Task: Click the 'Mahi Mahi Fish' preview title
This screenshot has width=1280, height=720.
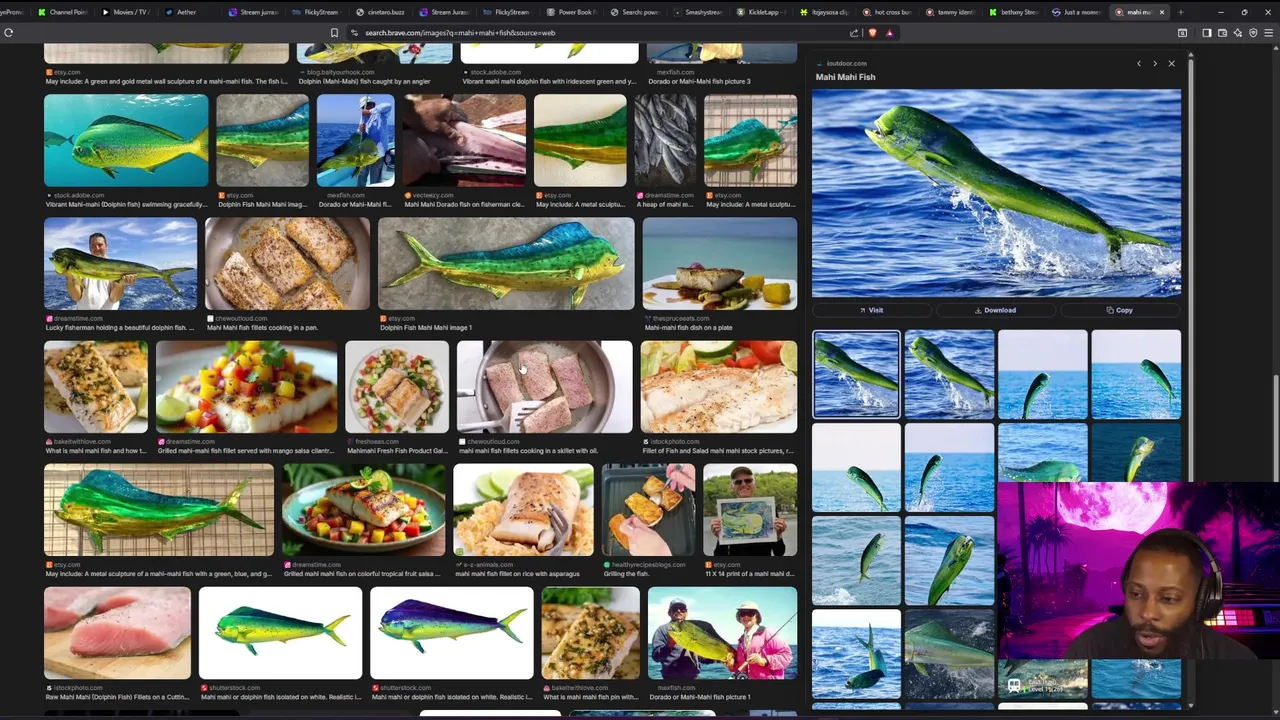Action: (845, 77)
